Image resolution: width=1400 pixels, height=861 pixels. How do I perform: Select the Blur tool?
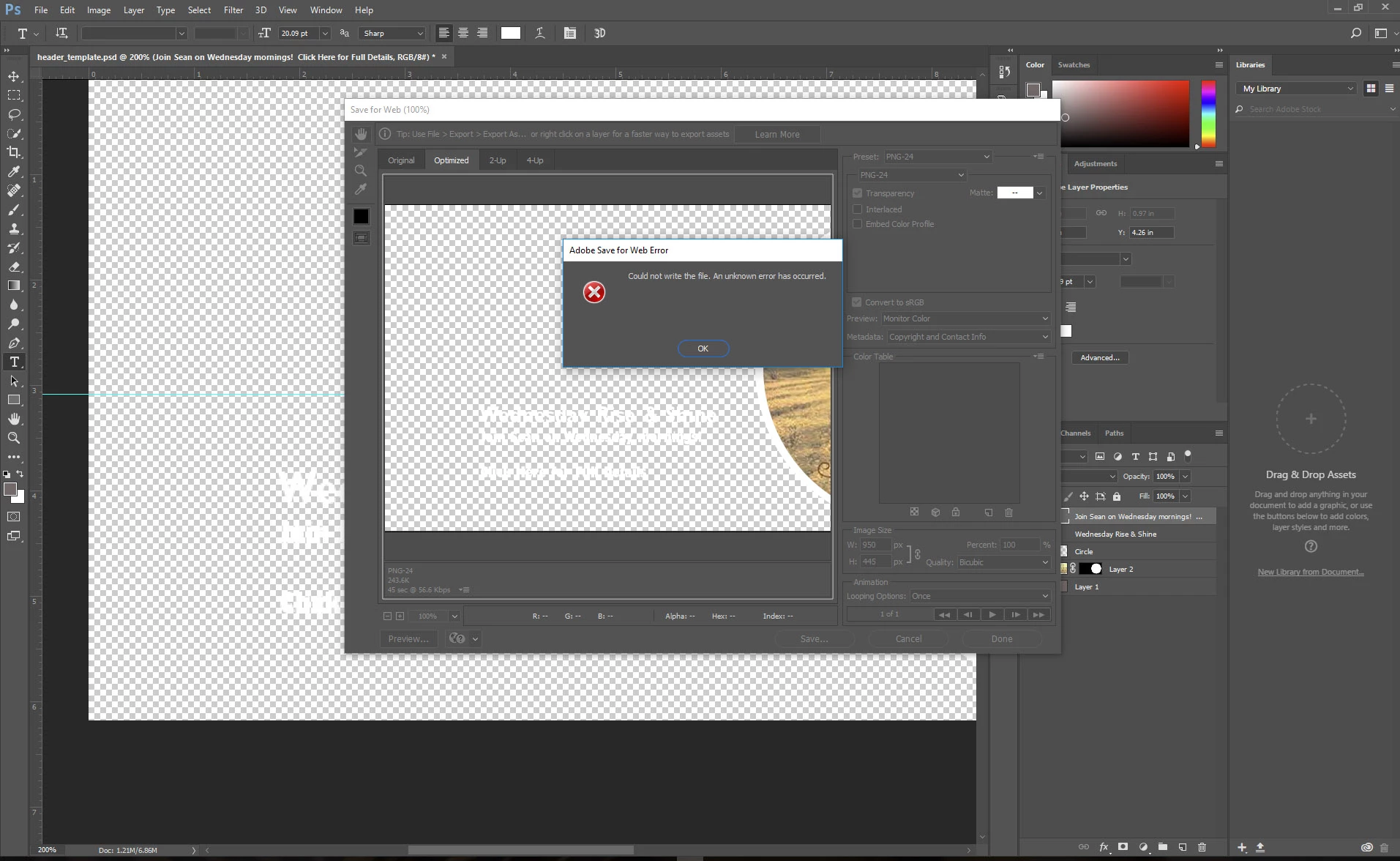(14, 305)
